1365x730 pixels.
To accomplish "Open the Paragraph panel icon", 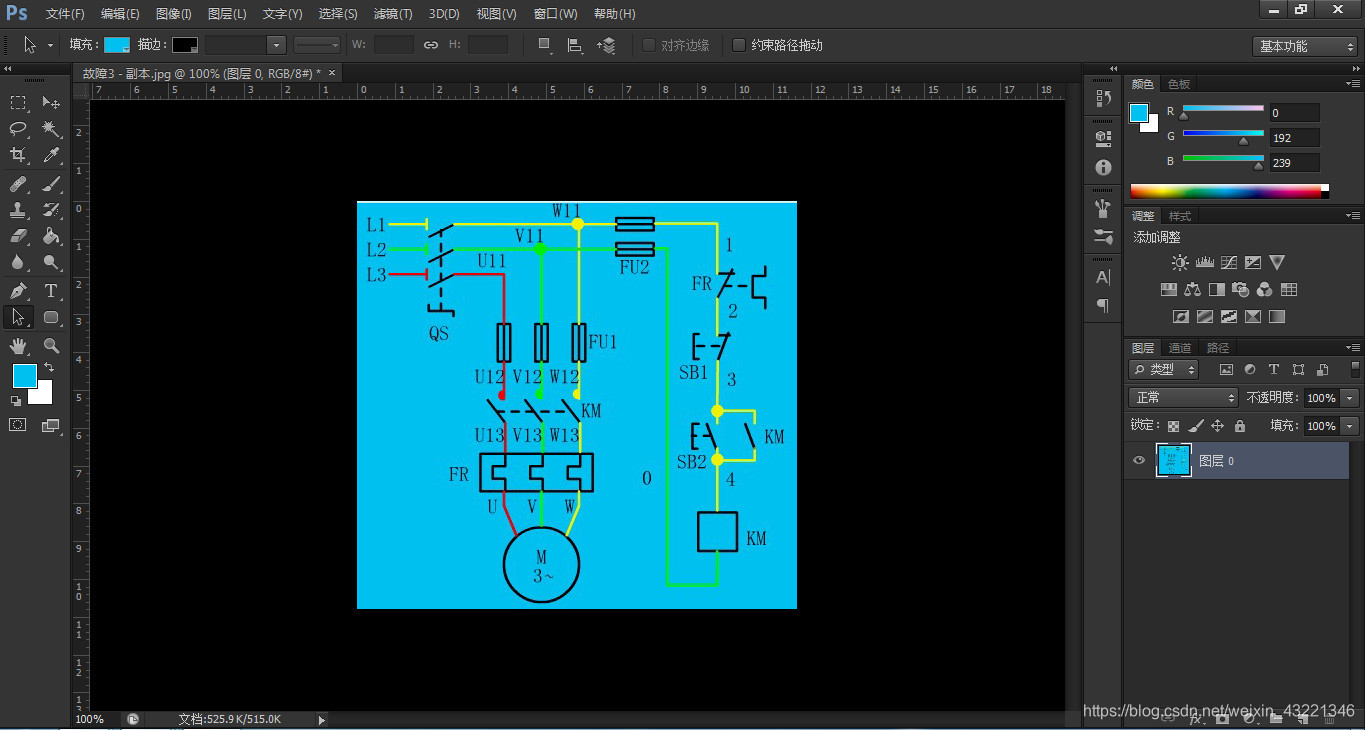I will pos(1103,305).
